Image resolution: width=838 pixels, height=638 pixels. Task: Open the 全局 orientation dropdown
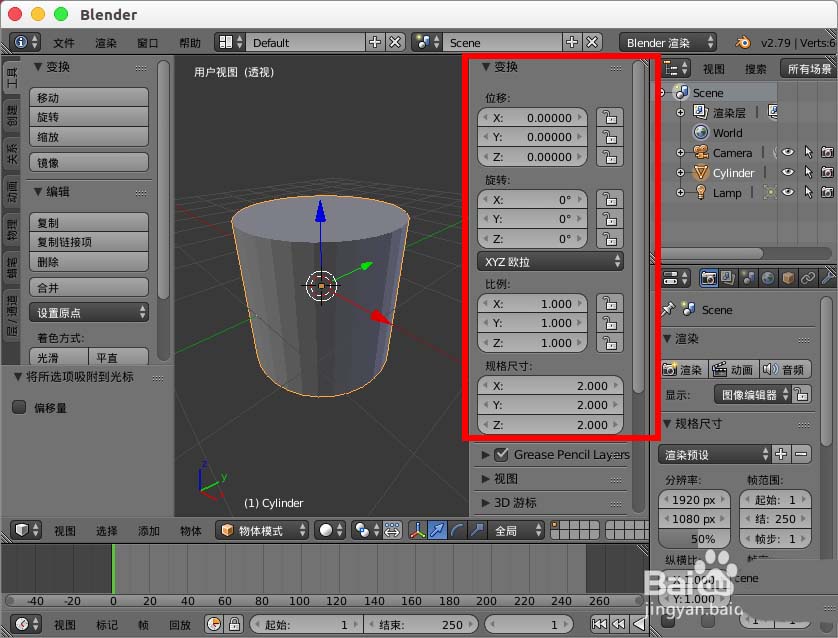click(x=516, y=530)
